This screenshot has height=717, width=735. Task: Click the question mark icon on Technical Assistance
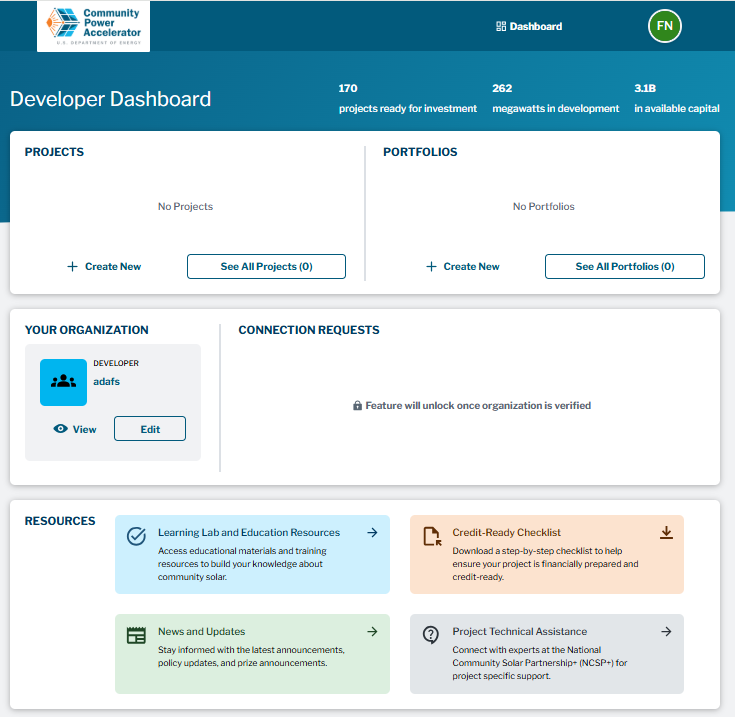(x=430, y=635)
